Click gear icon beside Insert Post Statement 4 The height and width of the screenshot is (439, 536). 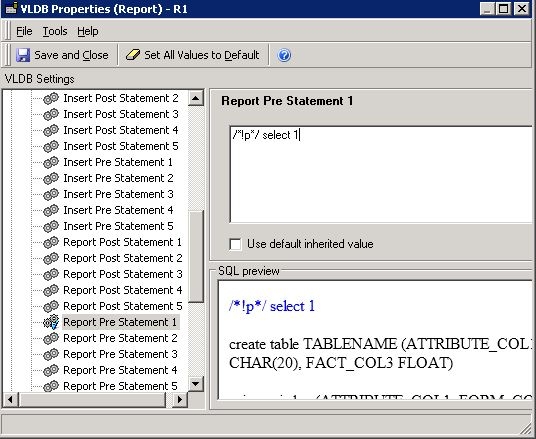coord(51,130)
